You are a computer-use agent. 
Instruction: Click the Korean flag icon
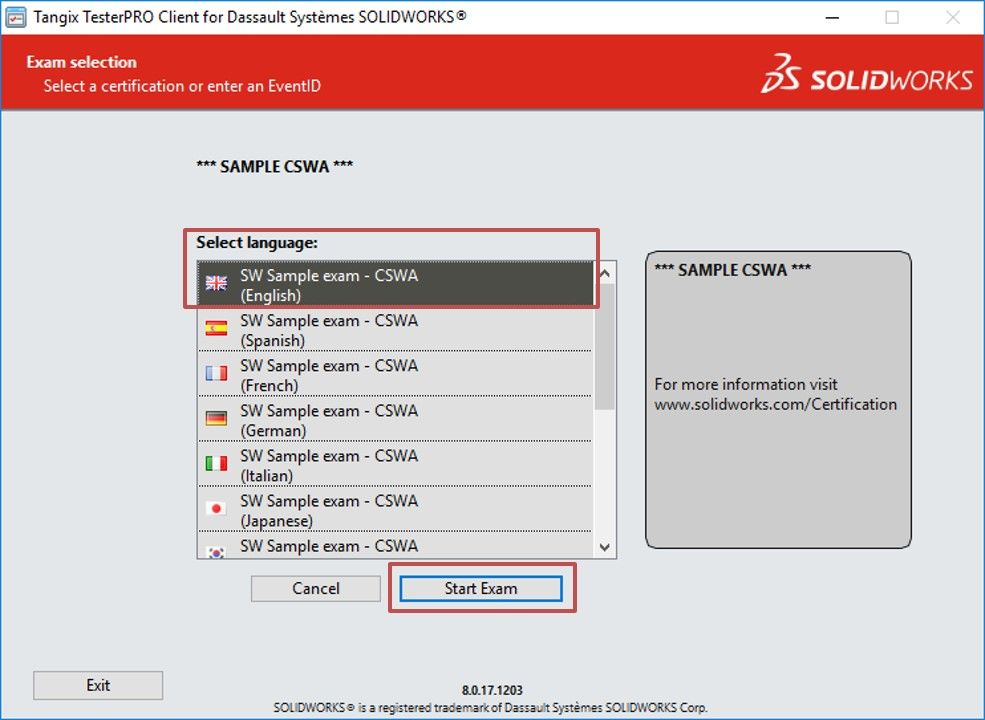tap(216, 549)
